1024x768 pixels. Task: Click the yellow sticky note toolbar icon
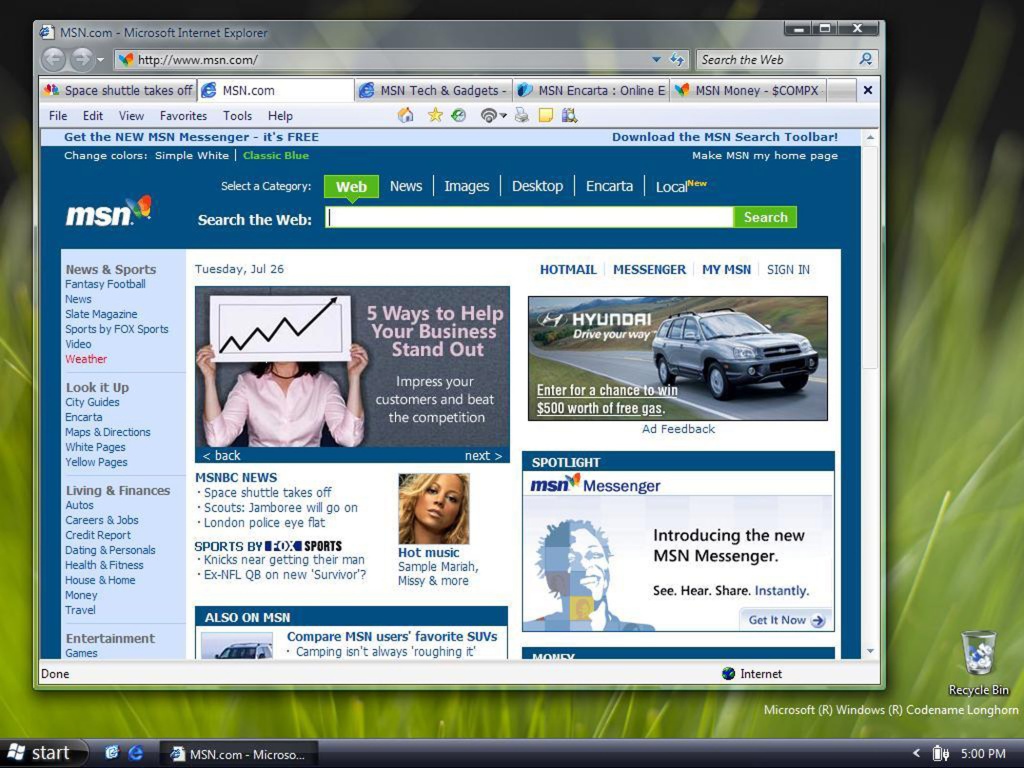pyautogui.click(x=545, y=116)
